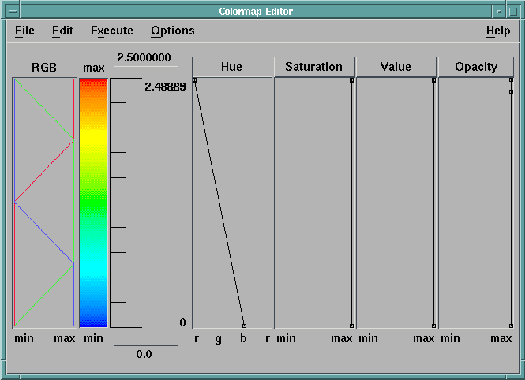
Task: Select the top Value control point
Action: point(434,80)
